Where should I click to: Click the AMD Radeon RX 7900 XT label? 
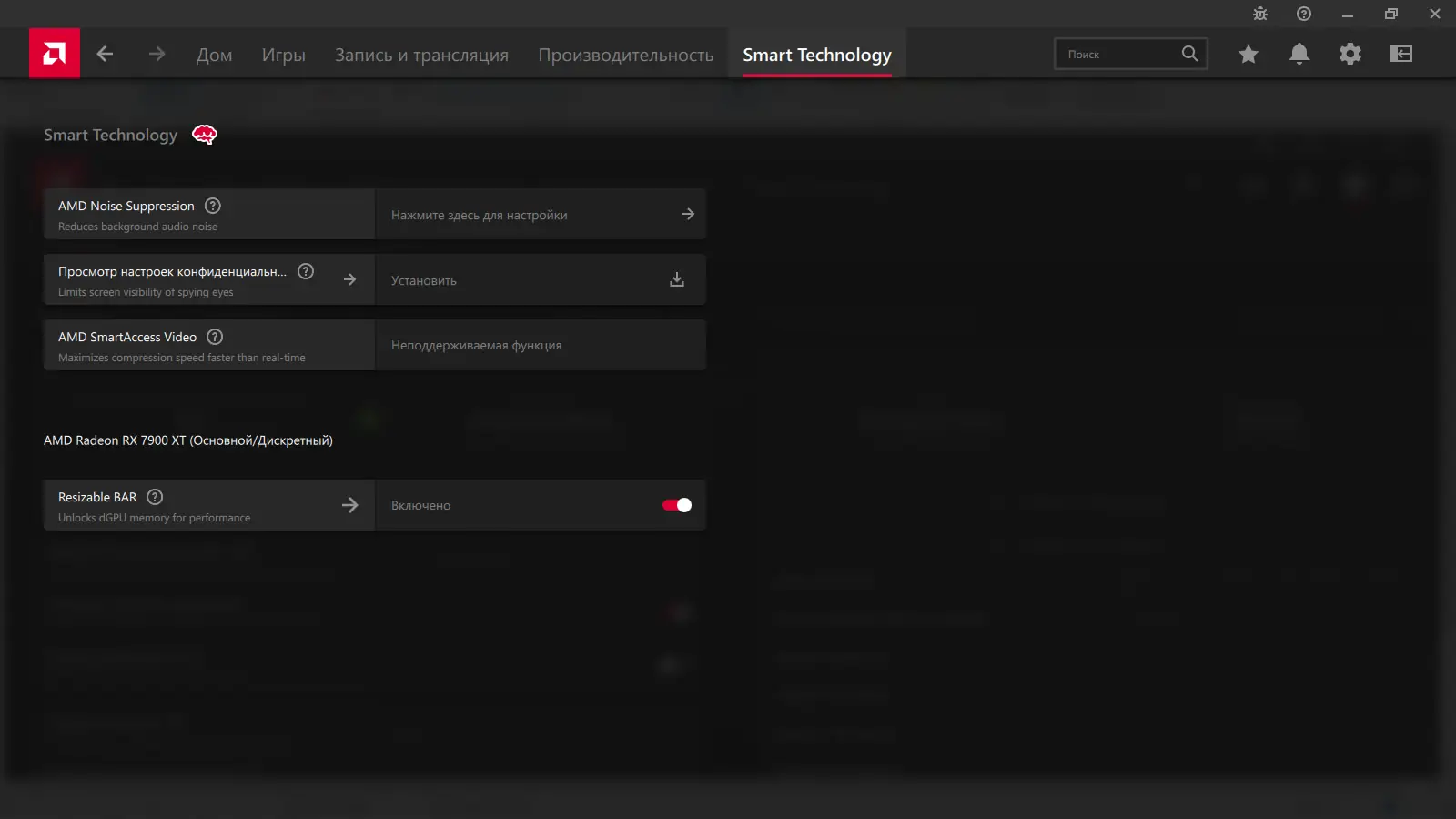click(188, 440)
